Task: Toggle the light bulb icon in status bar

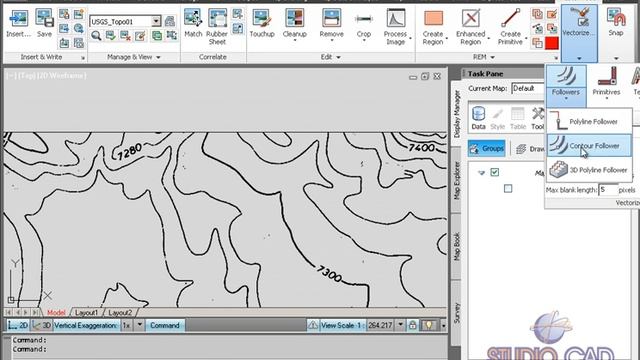Action: 429,325
